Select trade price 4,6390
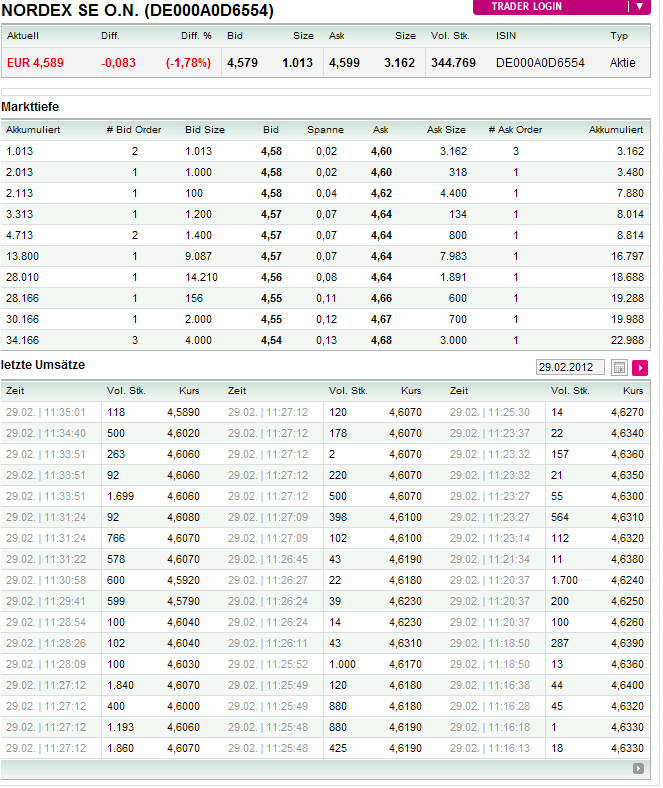This screenshot has width=663, height=788. point(627,643)
